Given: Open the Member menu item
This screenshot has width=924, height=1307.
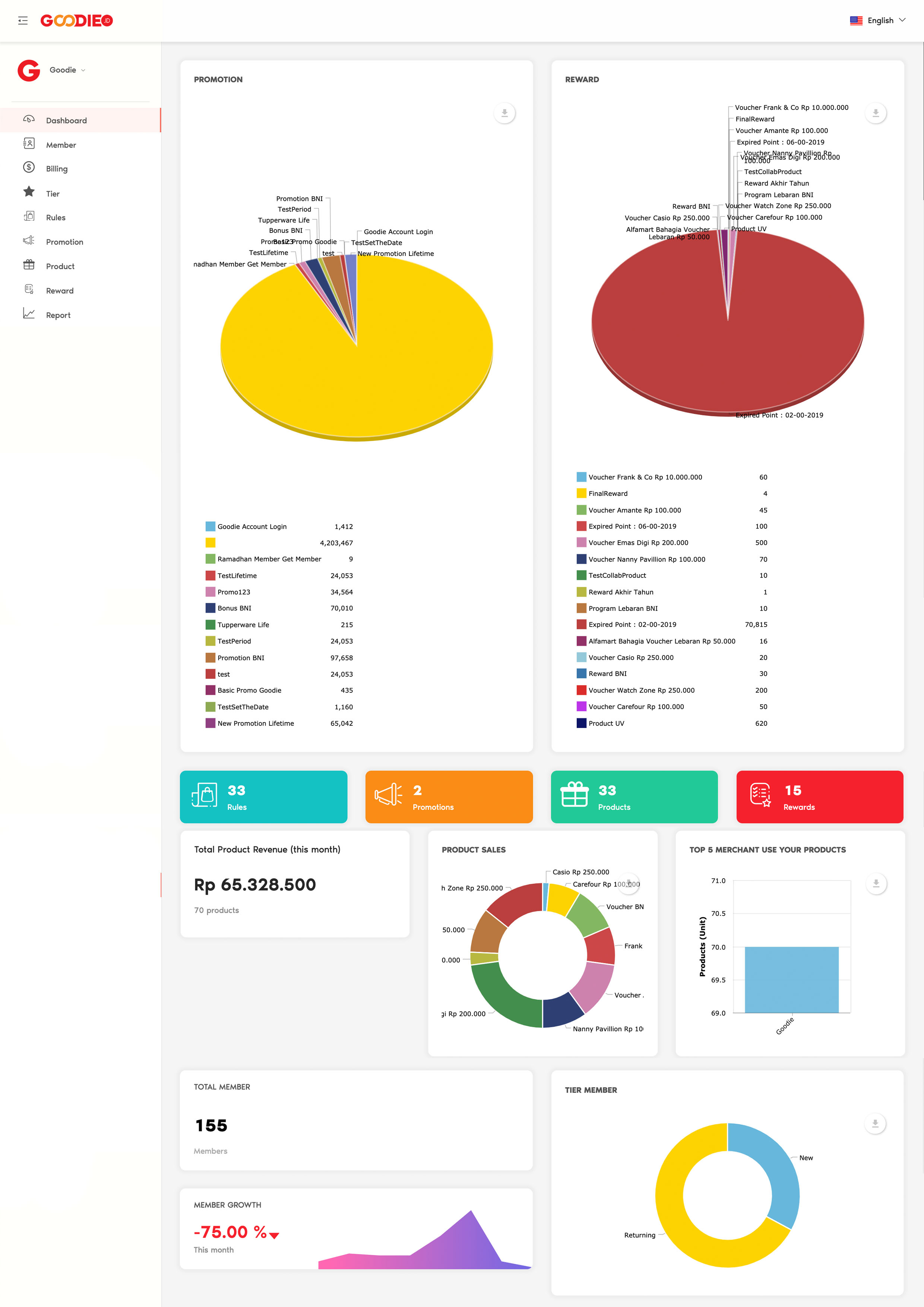Looking at the screenshot, I should tap(61, 145).
